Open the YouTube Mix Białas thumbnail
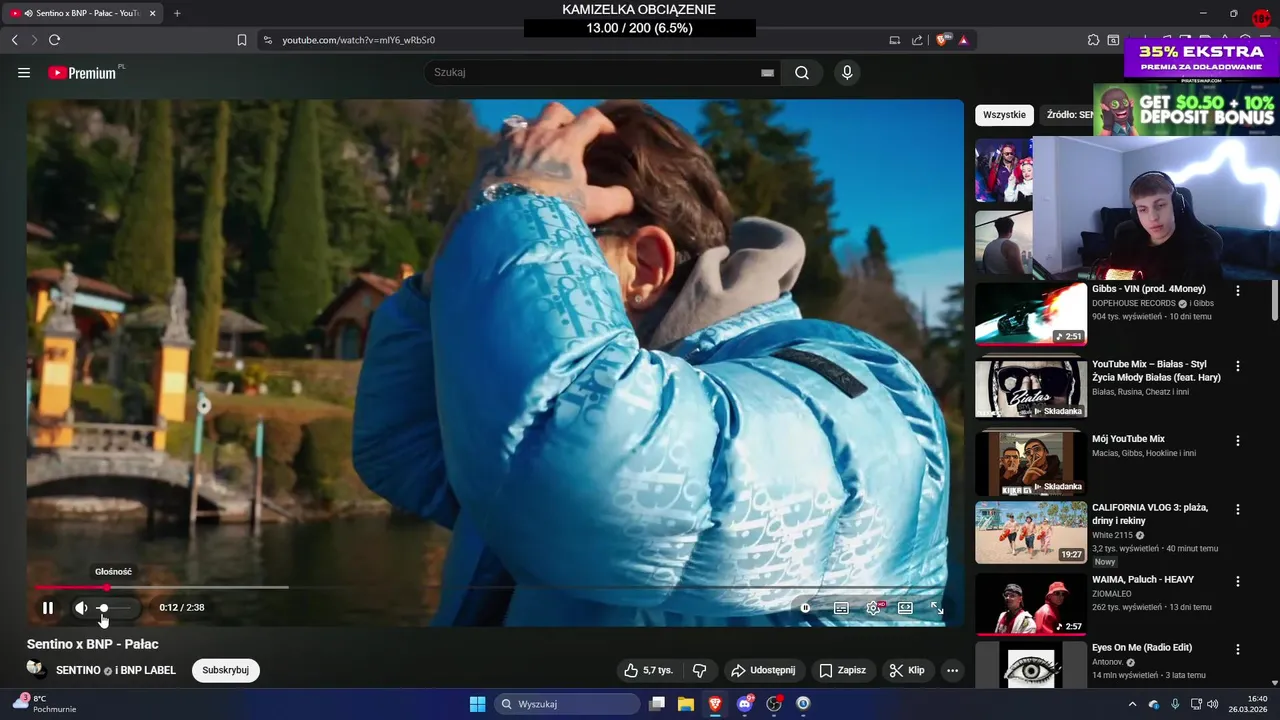Screen dimensions: 1280x720 click(x=1031, y=387)
